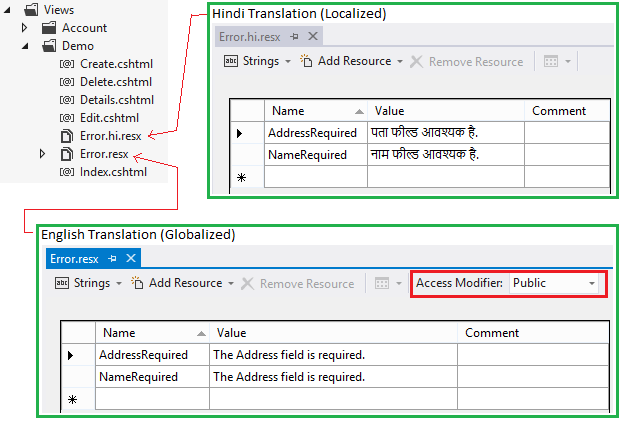Close the Error.hi.resx tab

point(313,36)
